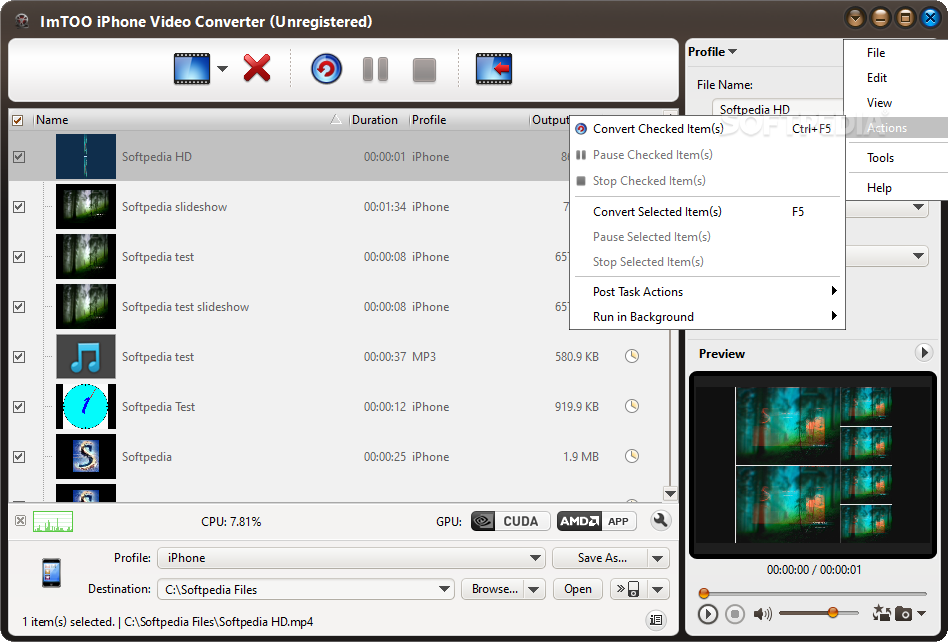Click the Save As button
948x642 pixels.
click(600, 558)
